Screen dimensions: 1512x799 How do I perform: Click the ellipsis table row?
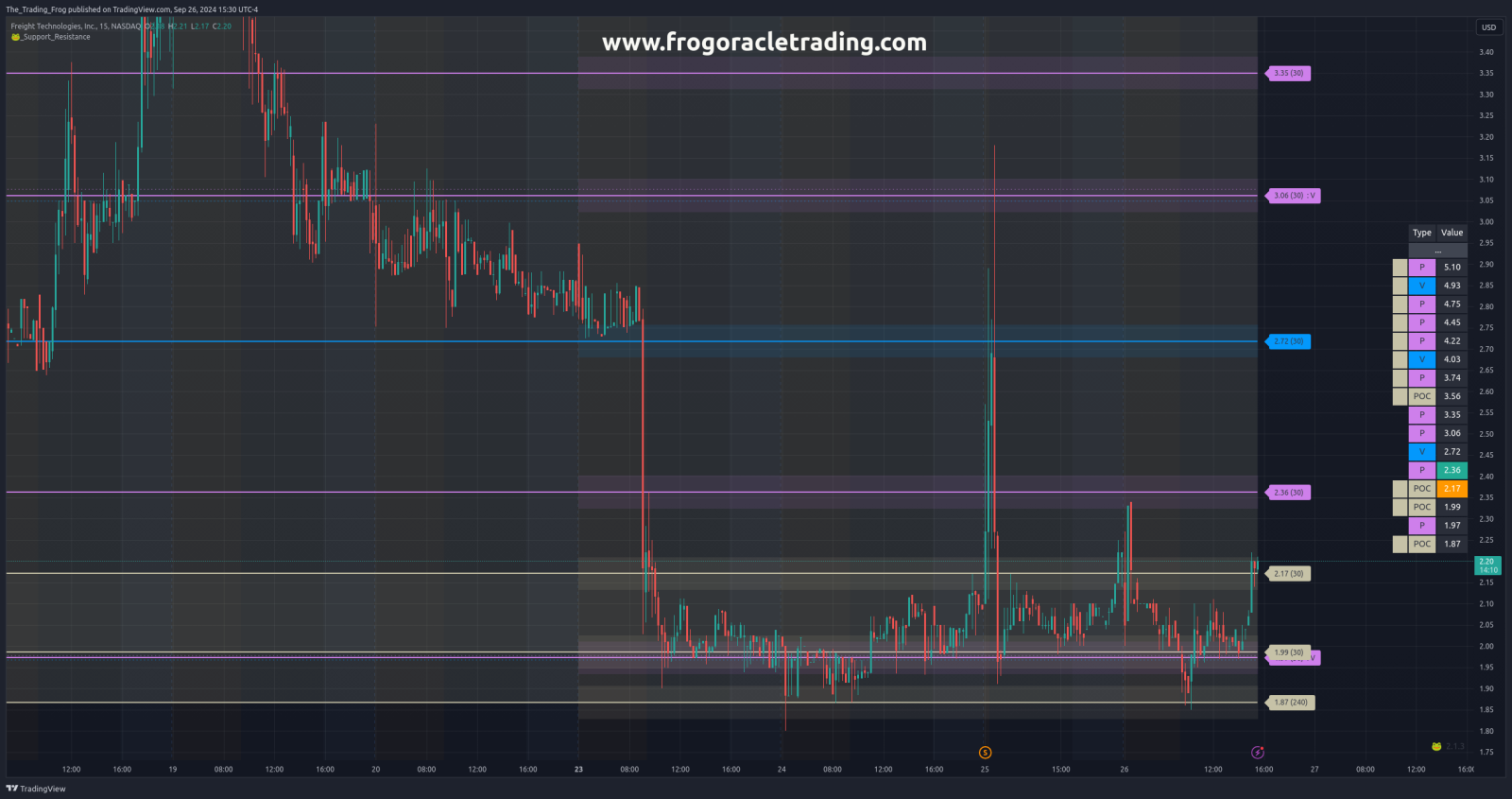[1438, 251]
